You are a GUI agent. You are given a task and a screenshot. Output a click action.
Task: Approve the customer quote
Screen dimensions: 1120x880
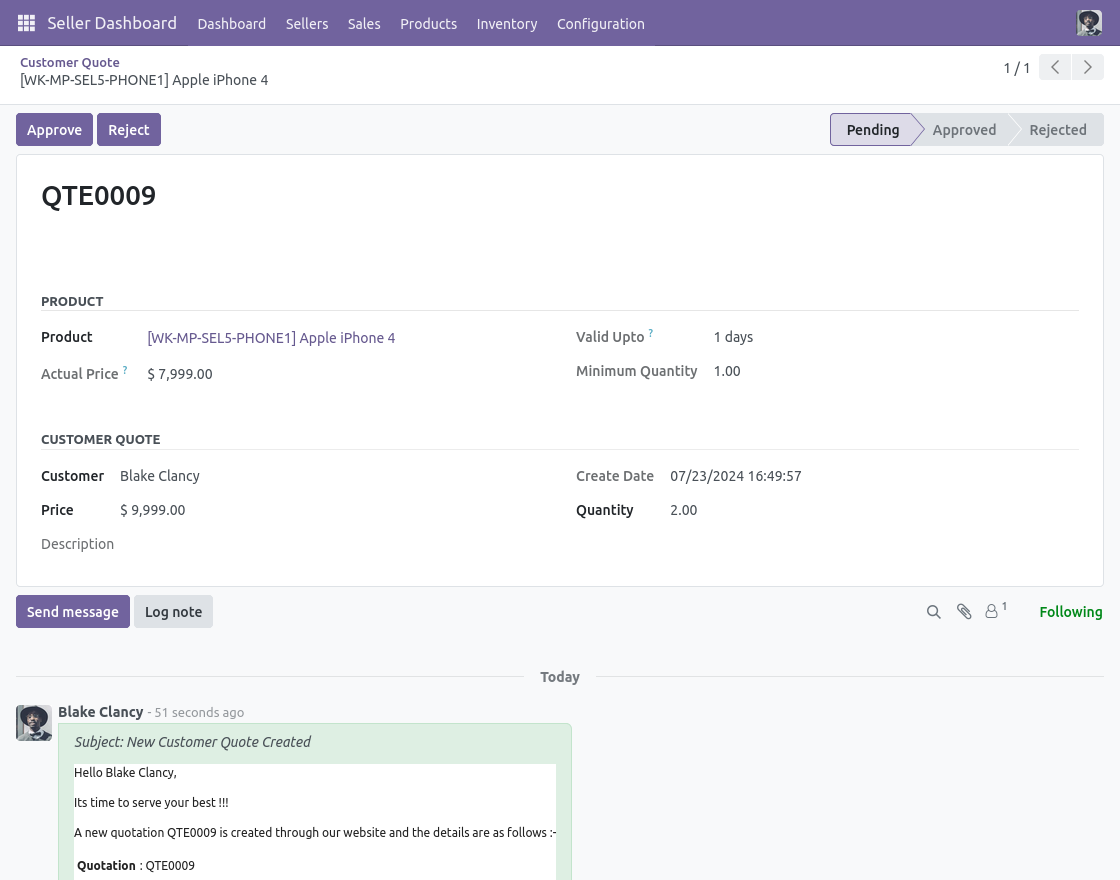click(54, 130)
